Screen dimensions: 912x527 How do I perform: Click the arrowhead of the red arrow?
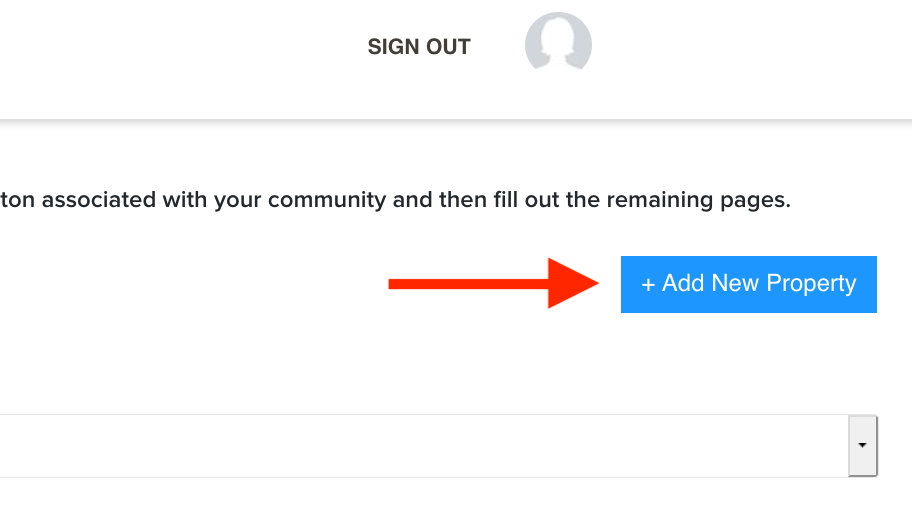(x=573, y=283)
